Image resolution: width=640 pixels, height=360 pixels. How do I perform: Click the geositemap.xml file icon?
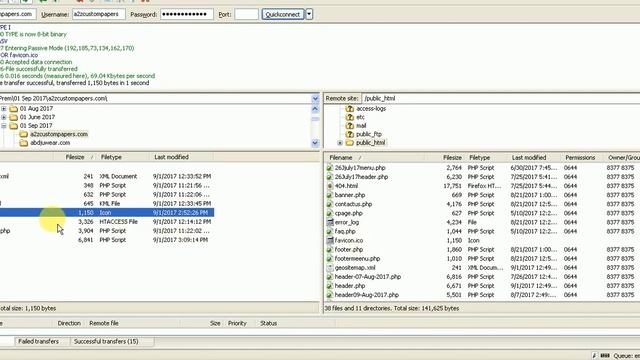point(330,268)
